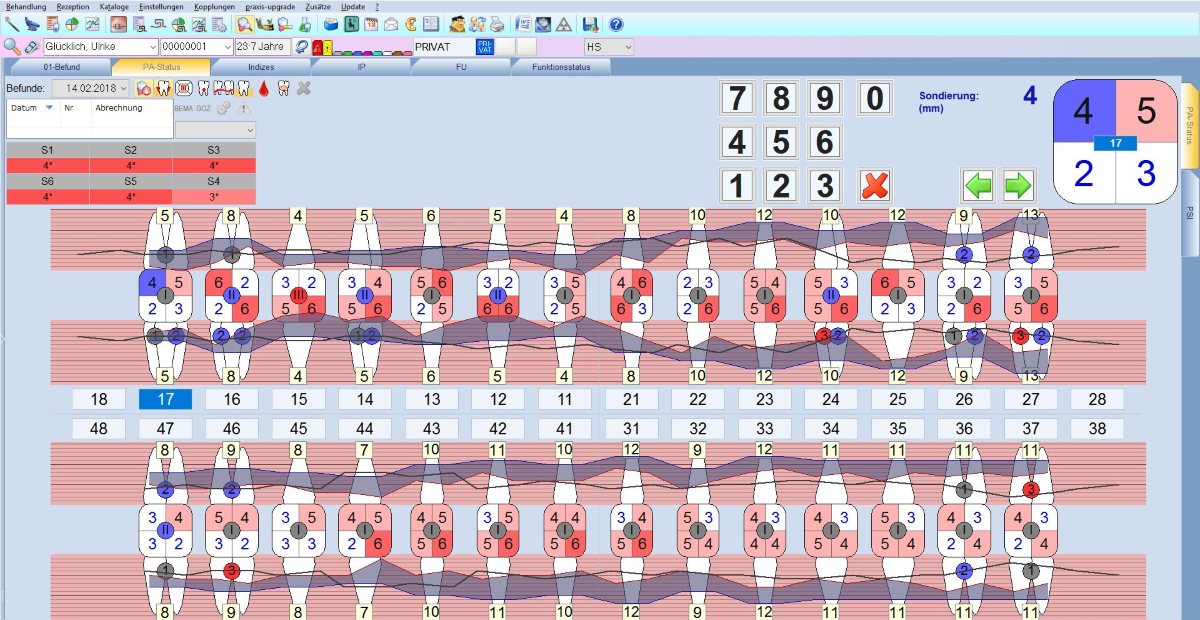This screenshot has width=1200, height=620.
Task: Toggle the PRIVAT insurance badge
Action: (x=484, y=47)
